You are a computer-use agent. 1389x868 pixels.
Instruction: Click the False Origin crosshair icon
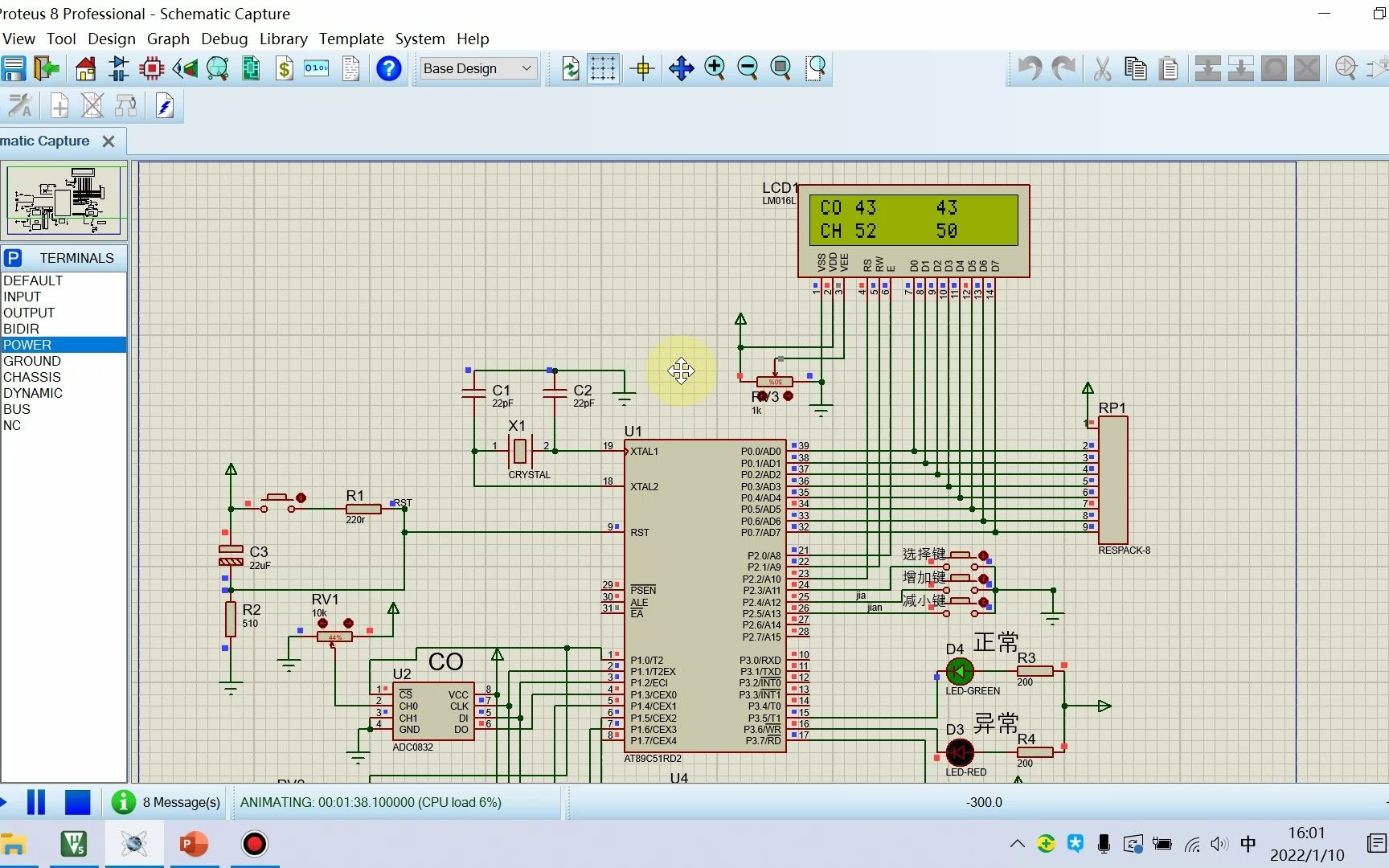(643, 68)
